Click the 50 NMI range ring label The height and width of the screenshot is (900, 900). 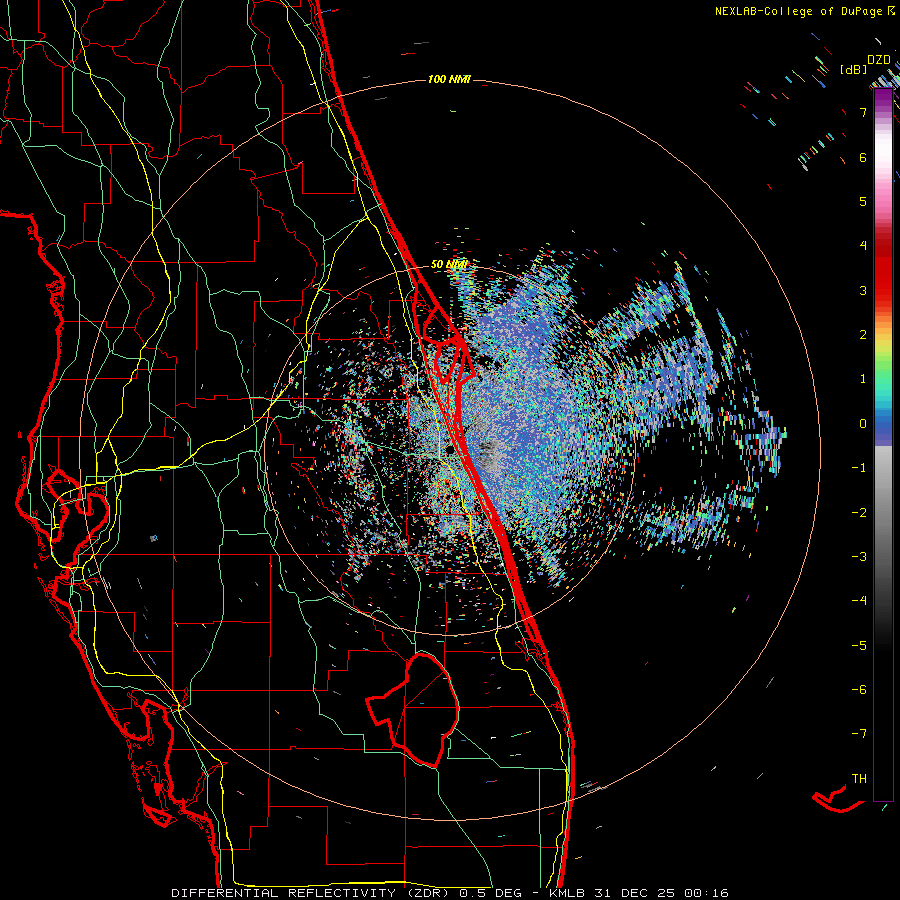coord(449,265)
